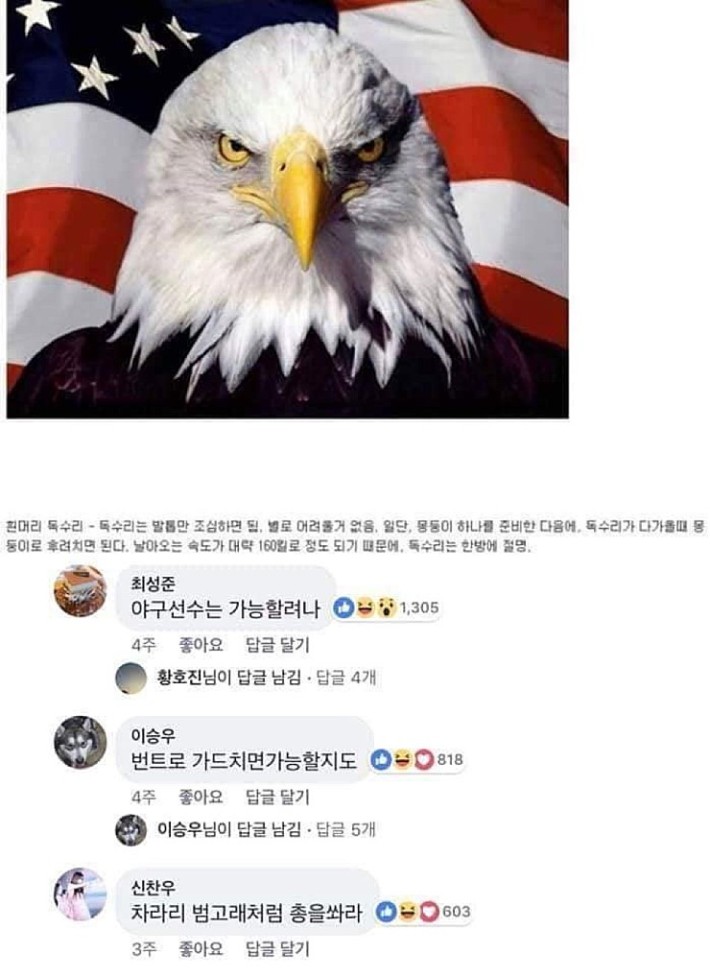Open reactions showing 818 count
710x977 pixels.
418,760
